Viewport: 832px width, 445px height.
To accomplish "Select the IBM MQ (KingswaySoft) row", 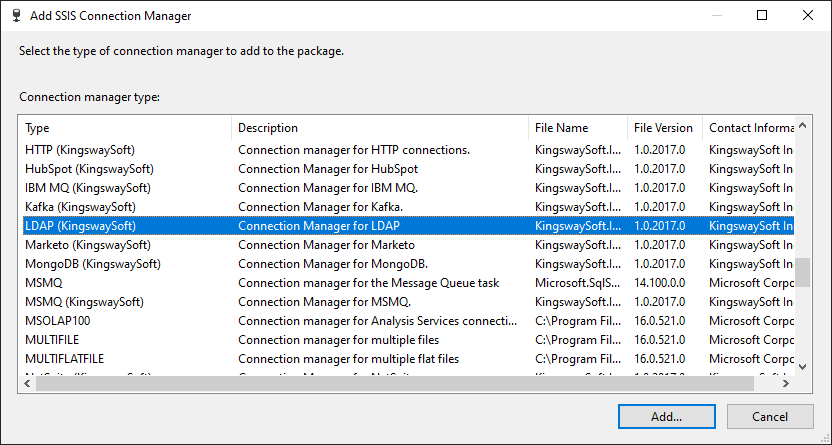I will (408, 188).
